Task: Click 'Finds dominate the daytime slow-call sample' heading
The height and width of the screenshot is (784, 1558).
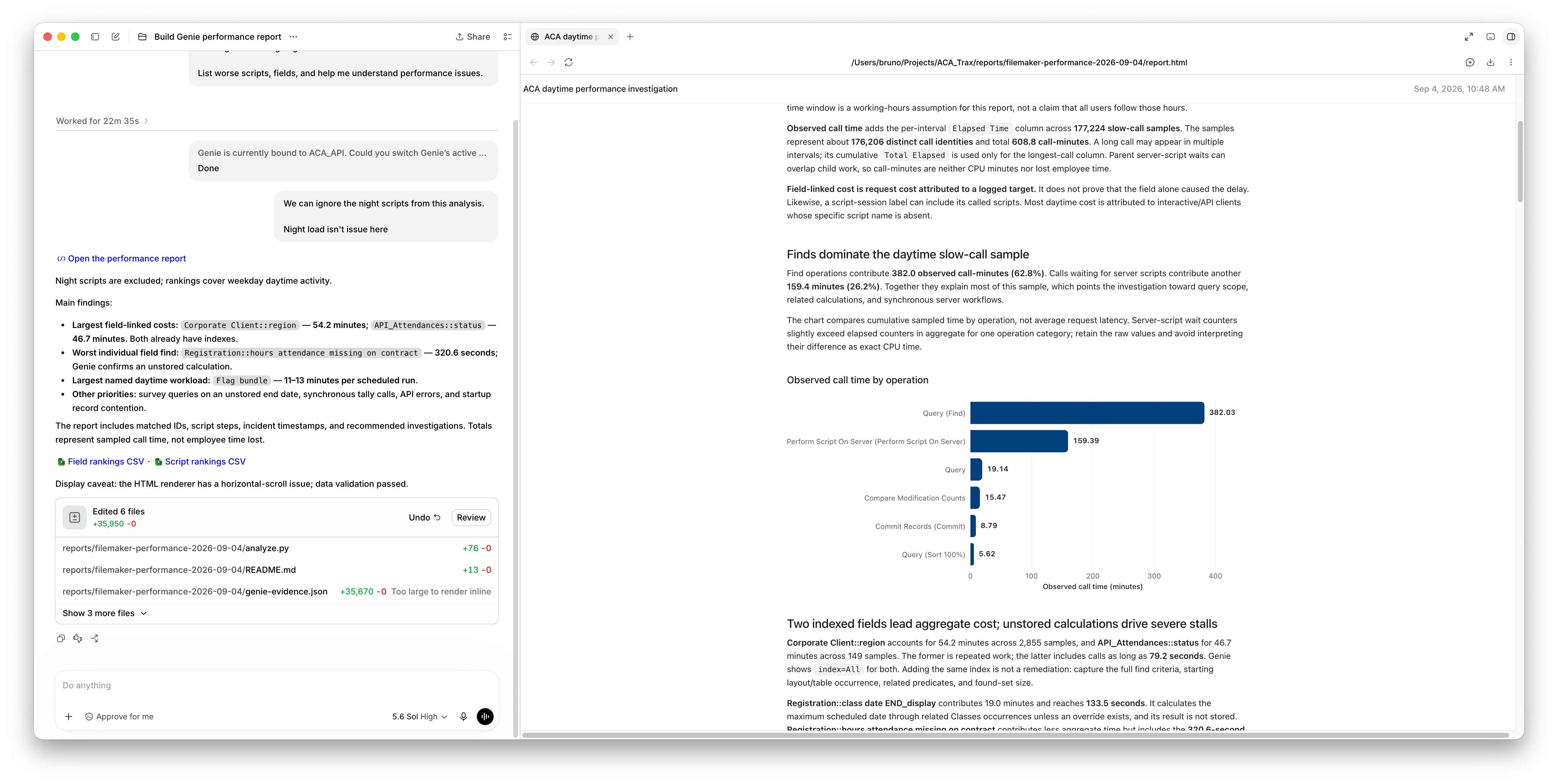Action: 907,255
